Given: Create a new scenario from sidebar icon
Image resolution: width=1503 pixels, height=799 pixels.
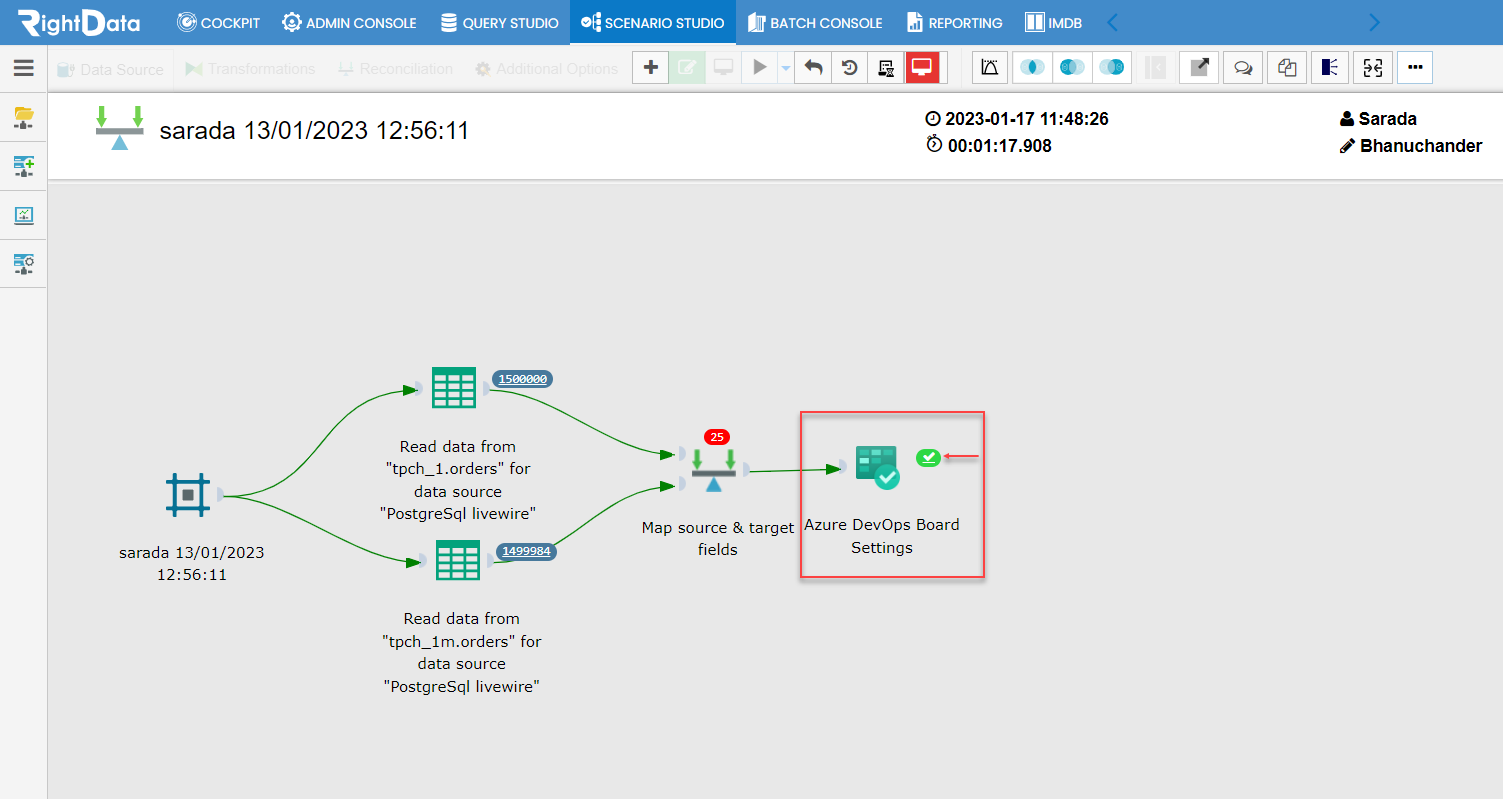Looking at the screenshot, I should [23, 166].
